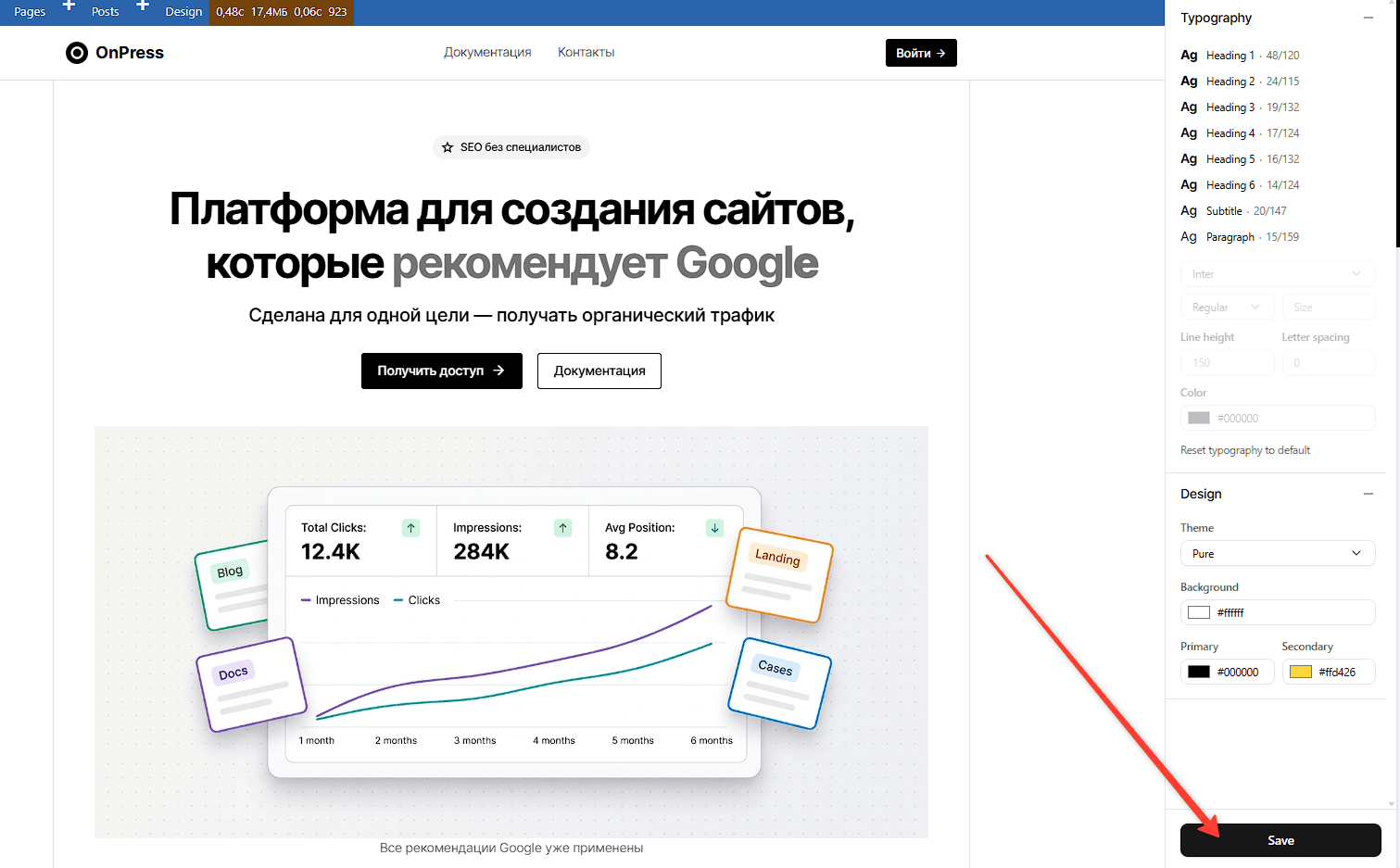Select Paragraph typography row
The width and height of the screenshot is (1400, 868).
pos(1241,237)
